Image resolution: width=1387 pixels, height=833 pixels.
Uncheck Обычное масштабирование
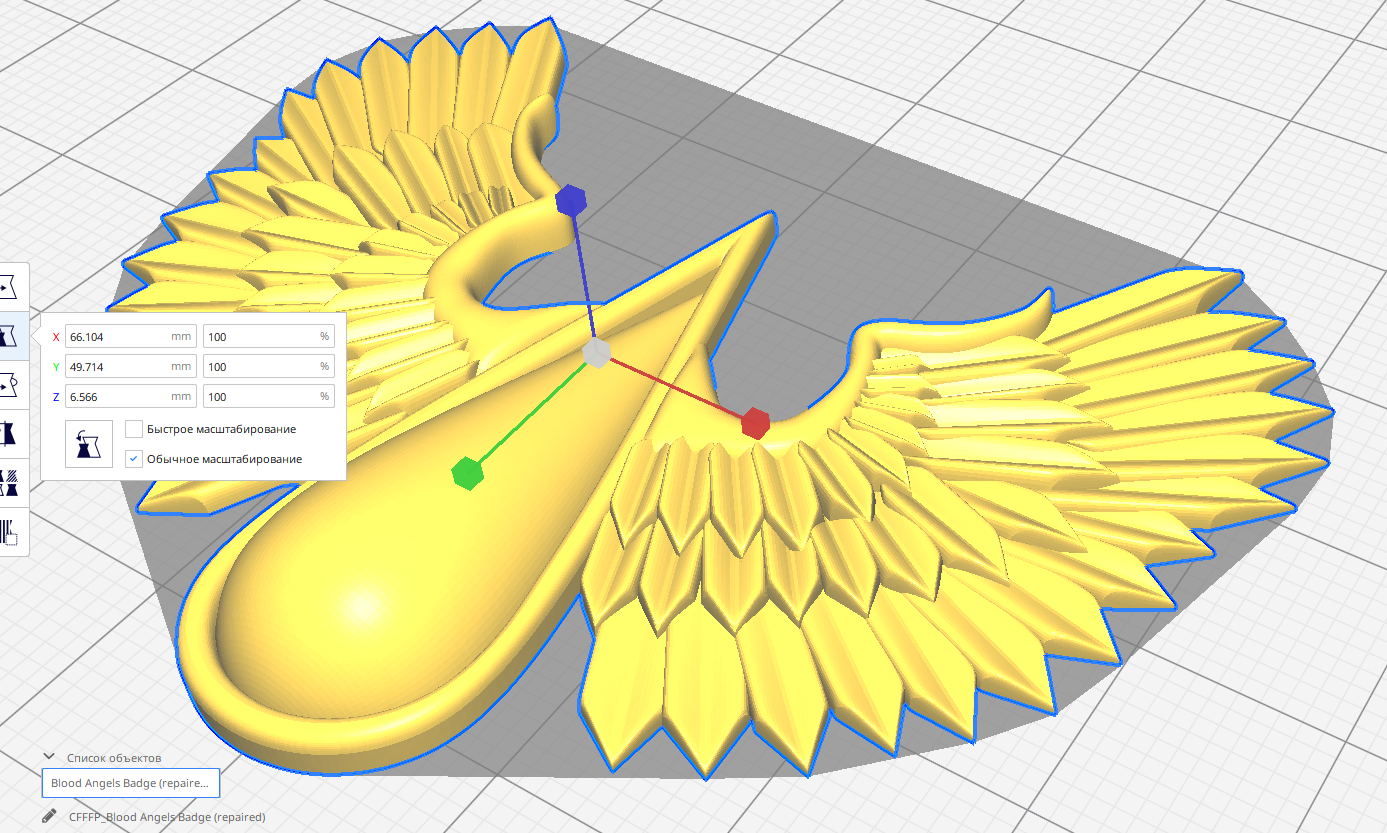(x=133, y=459)
